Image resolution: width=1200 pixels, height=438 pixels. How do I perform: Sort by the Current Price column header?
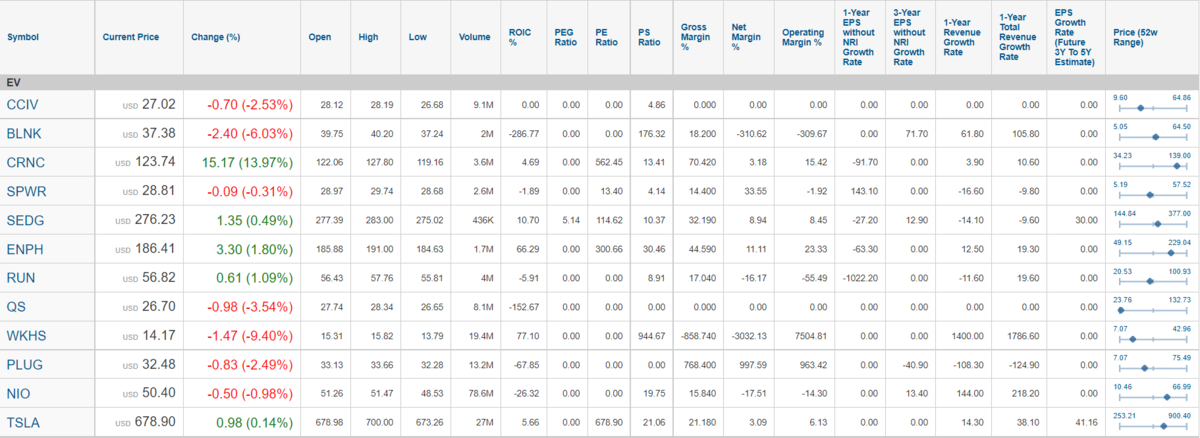pyautogui.click(x=131, y=37)
